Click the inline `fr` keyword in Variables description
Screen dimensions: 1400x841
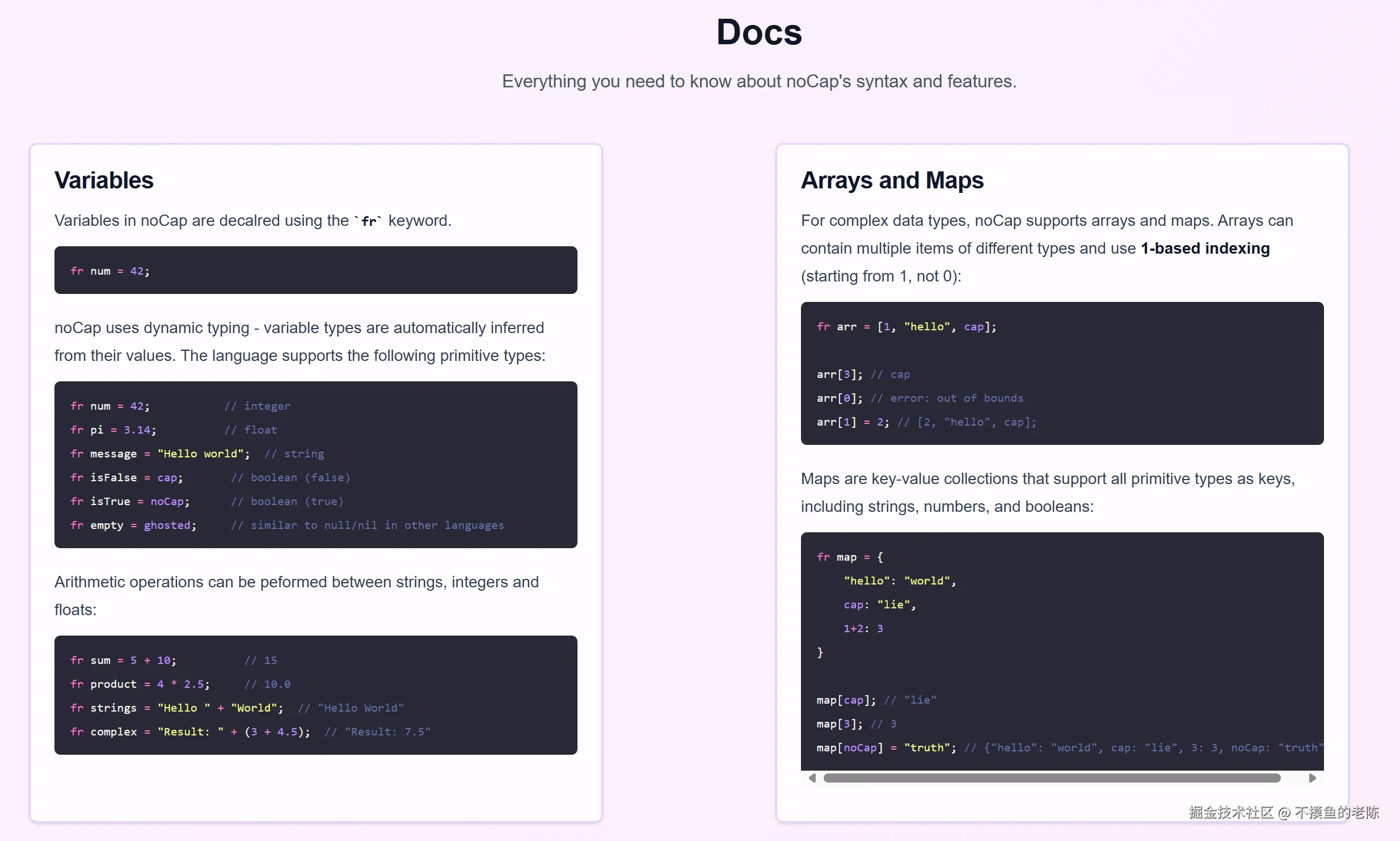coord(369,221)
